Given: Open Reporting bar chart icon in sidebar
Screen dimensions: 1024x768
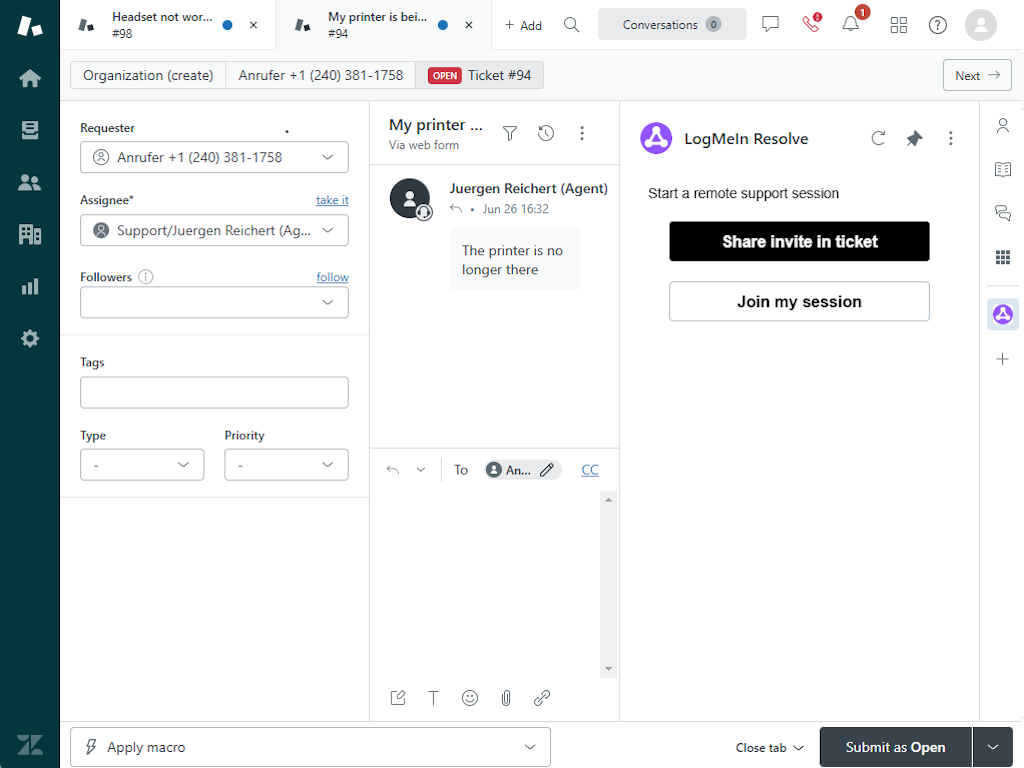Looking at the screenshot, I should (x=30, y=287).
